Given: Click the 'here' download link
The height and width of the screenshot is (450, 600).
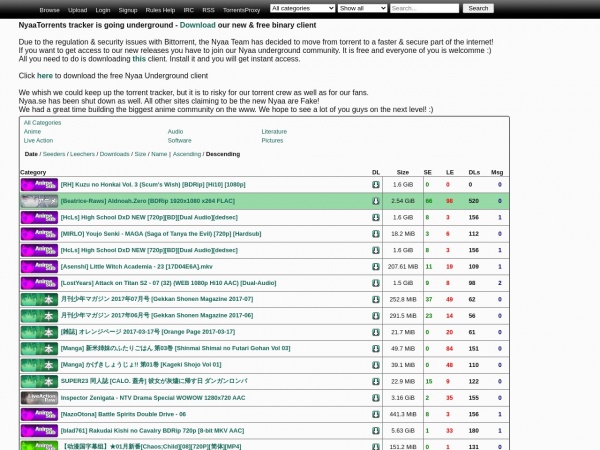Looking at the screenshot, I should 45,76.
